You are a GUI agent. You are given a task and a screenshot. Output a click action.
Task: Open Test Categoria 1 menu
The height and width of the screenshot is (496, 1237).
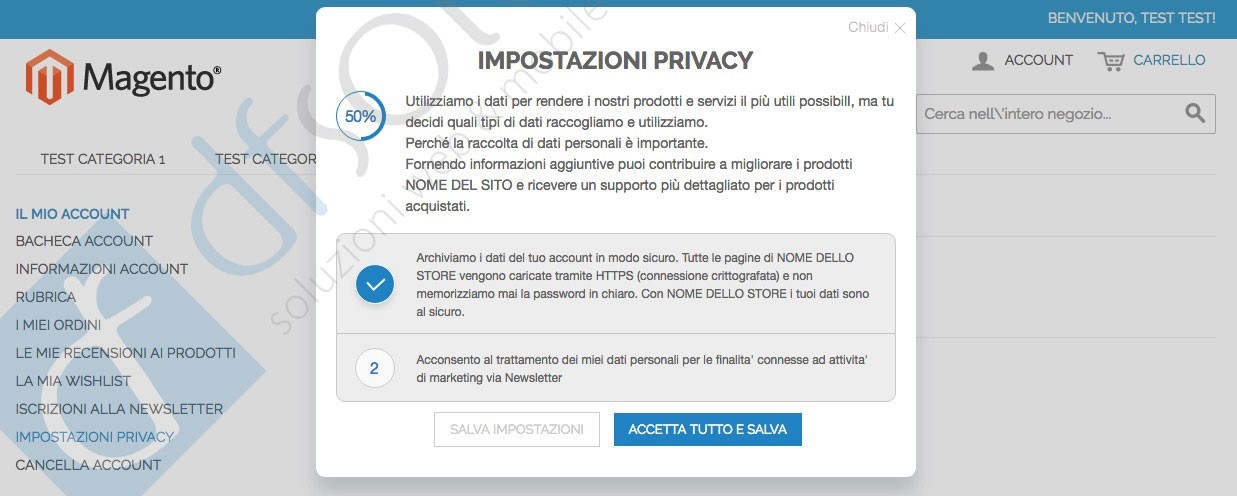pos(103,159)
